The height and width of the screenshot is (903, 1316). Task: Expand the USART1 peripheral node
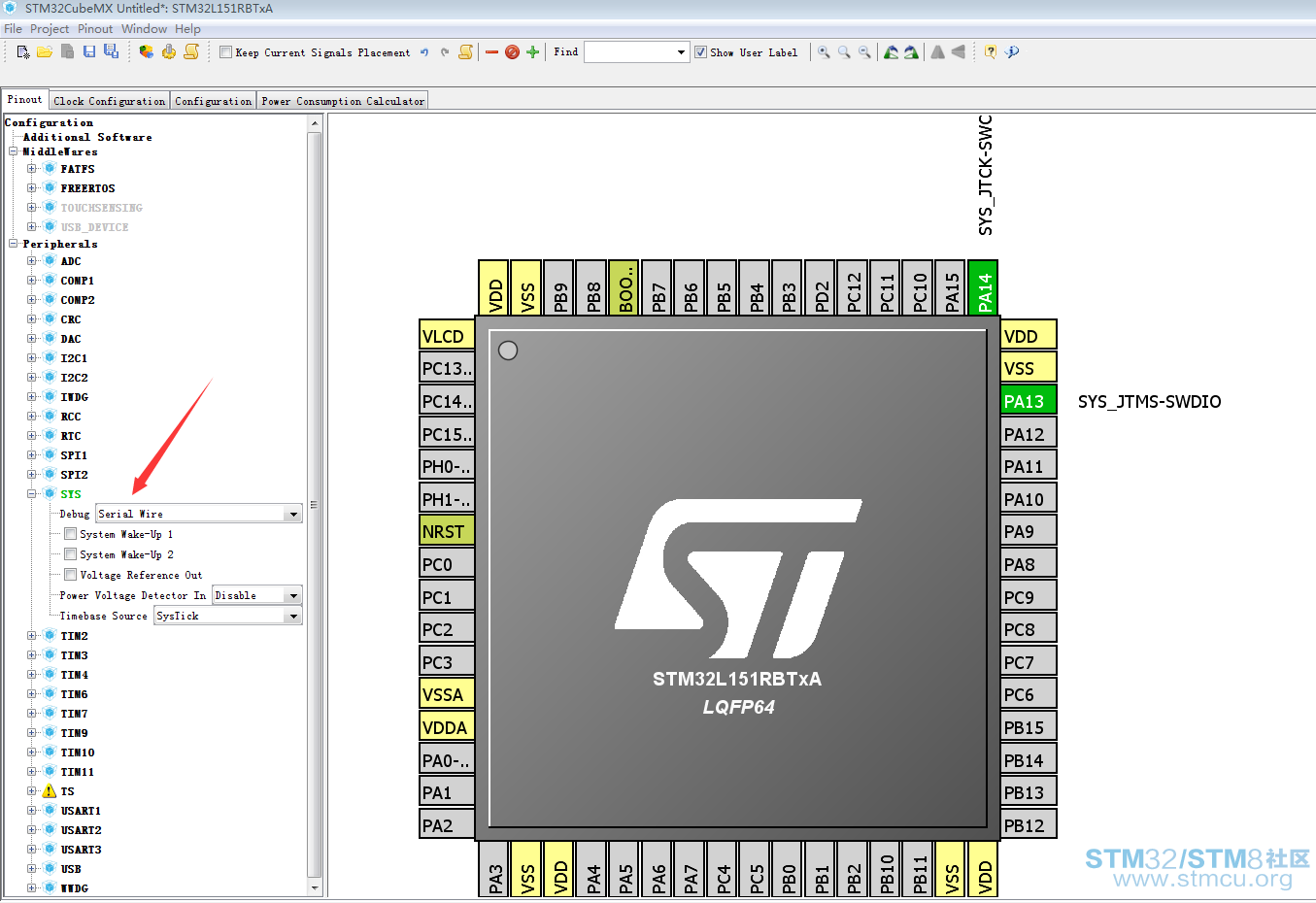click(32, 811)
